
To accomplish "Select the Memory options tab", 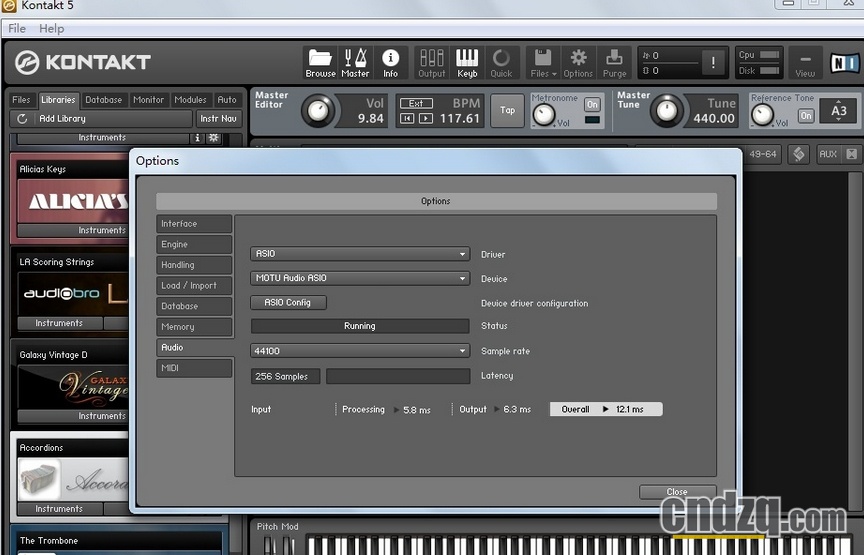I will [194, 327].
